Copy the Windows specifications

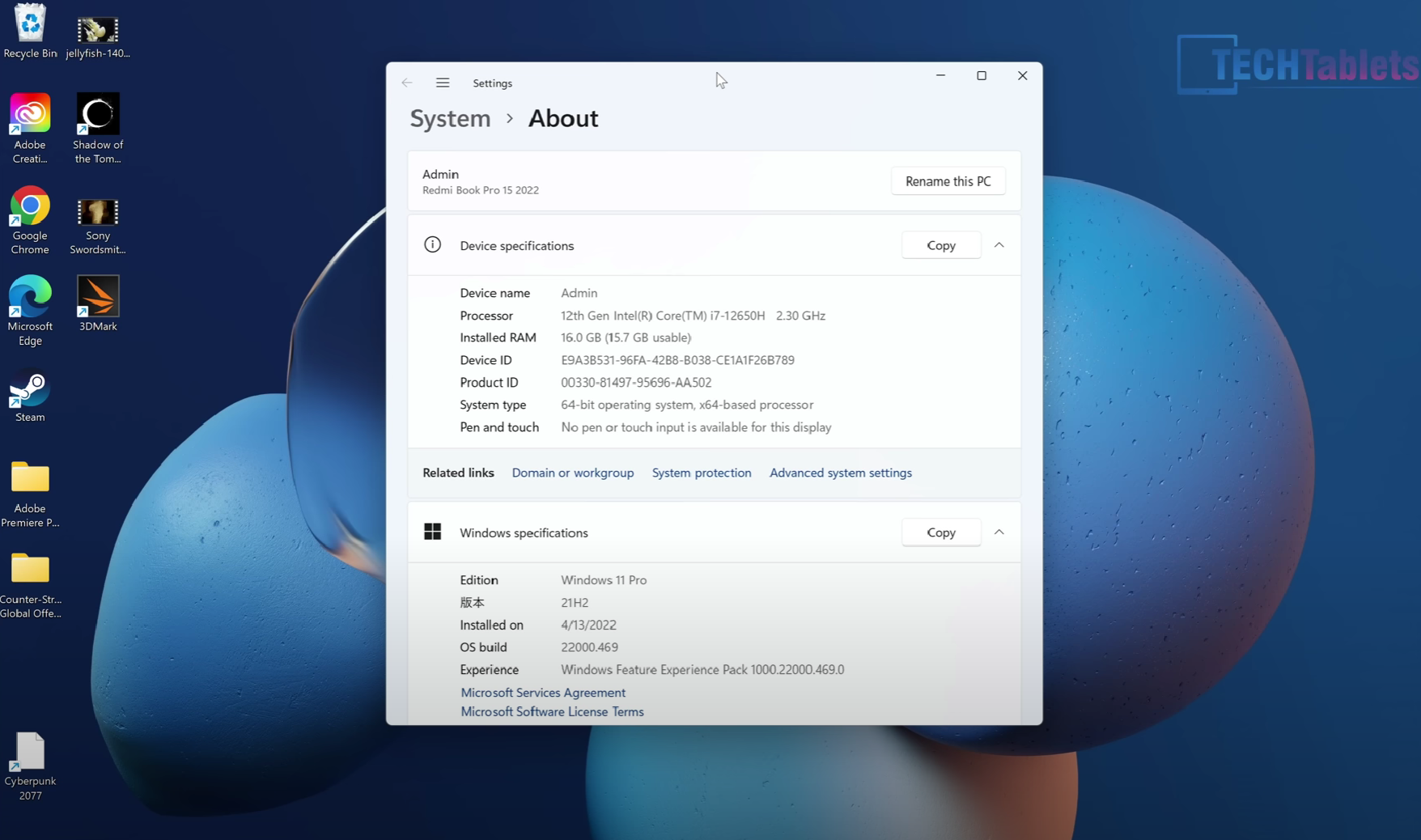pos(940,532)
